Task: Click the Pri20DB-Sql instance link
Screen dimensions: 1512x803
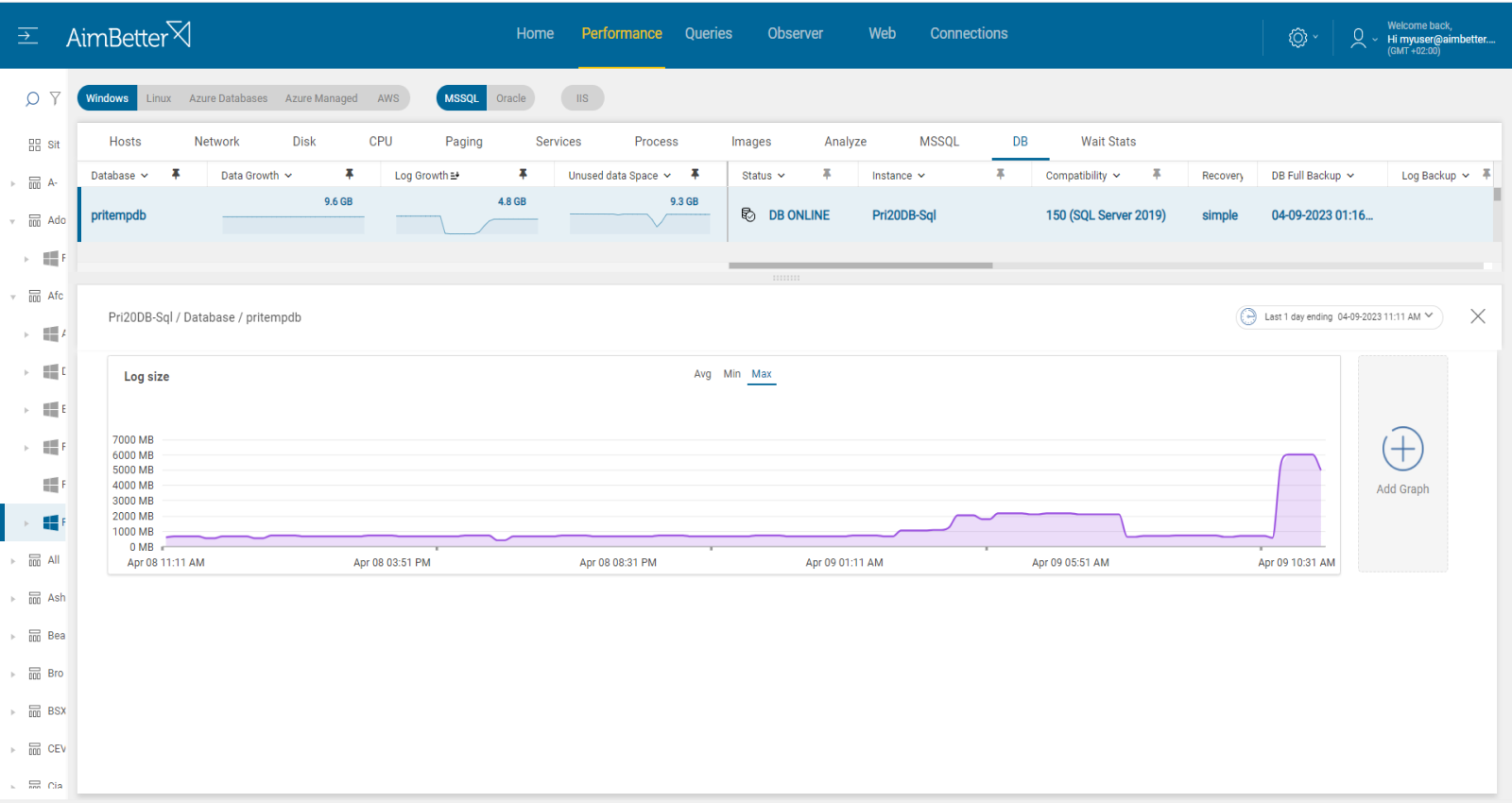Action: click(903, 215)
